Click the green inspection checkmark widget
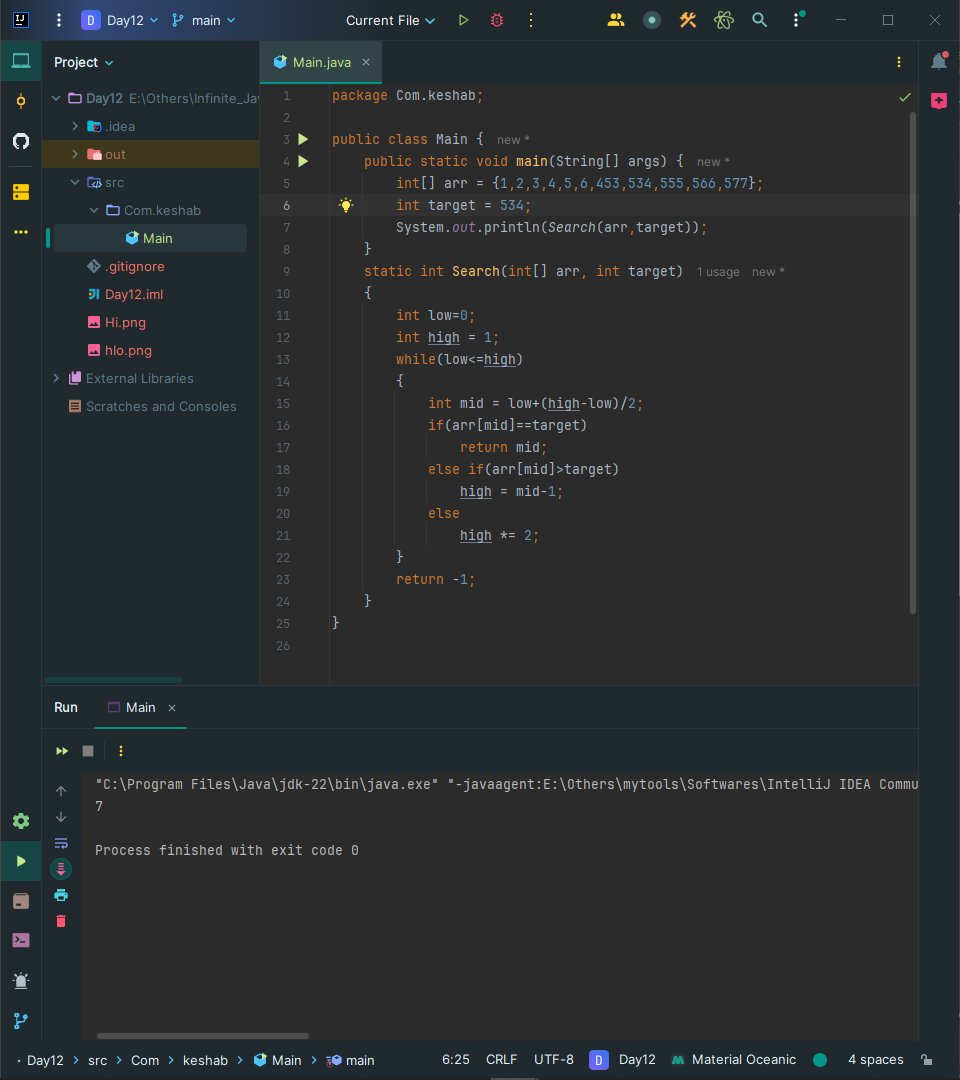 coord(904,96)
